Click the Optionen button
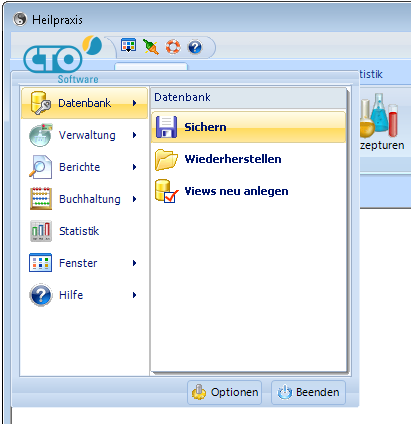The image size is (411, 424). [x=225, y=392]
